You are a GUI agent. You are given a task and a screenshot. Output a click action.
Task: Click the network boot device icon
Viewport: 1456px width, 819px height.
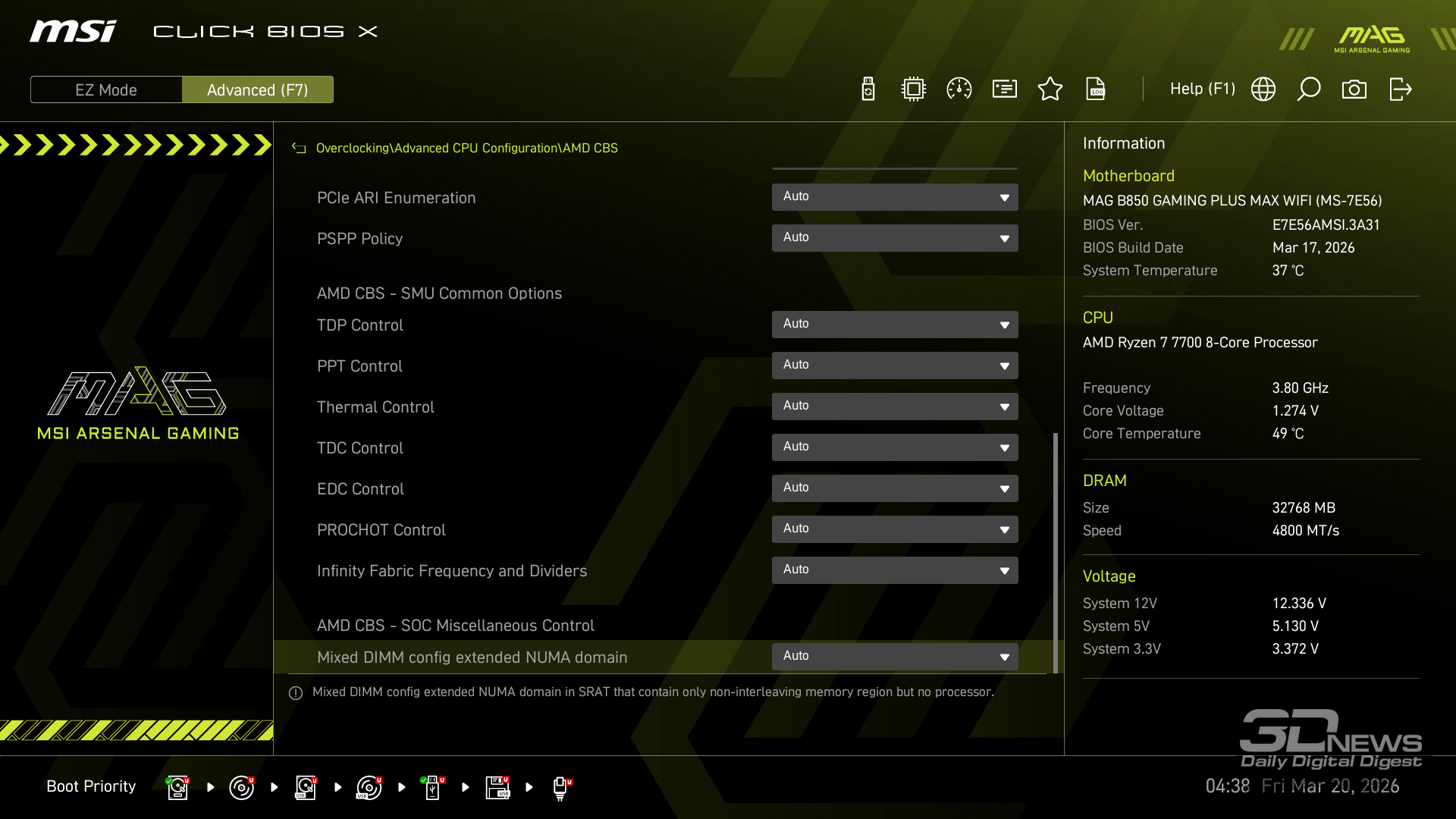coord(560,787)
